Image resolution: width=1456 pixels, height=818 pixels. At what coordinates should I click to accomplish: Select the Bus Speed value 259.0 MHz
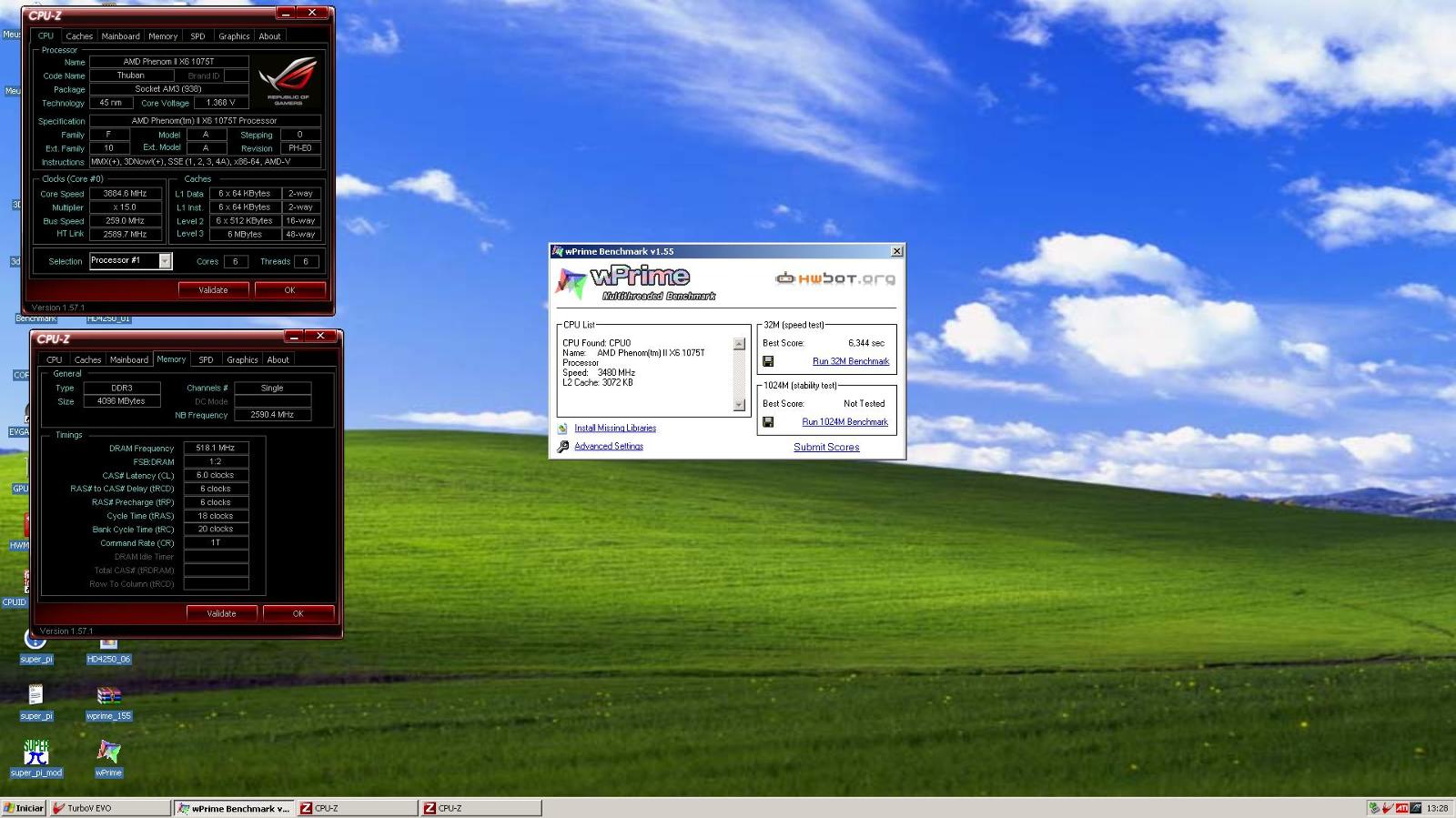(126, 221)
